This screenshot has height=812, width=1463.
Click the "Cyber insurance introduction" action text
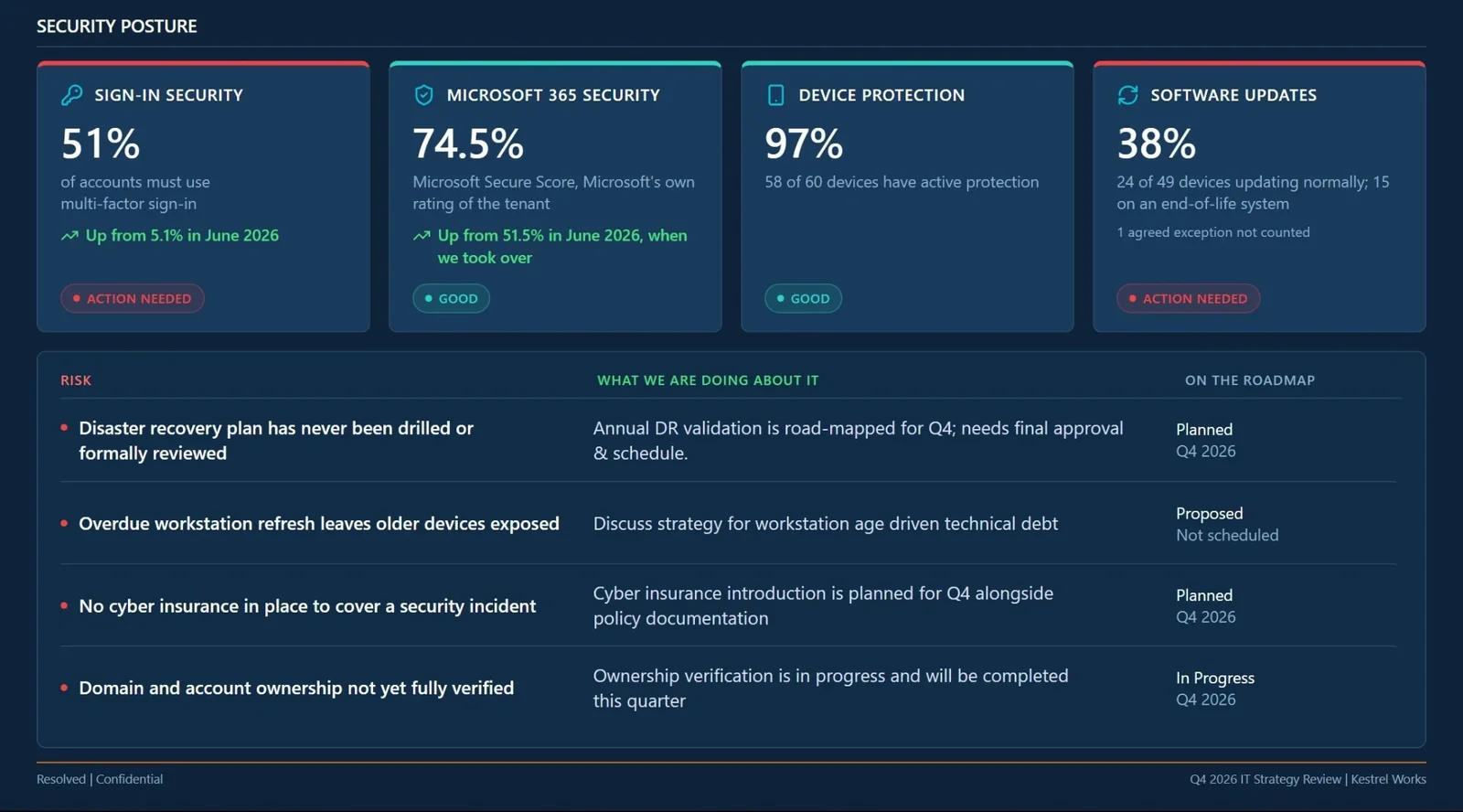(823, 605)
